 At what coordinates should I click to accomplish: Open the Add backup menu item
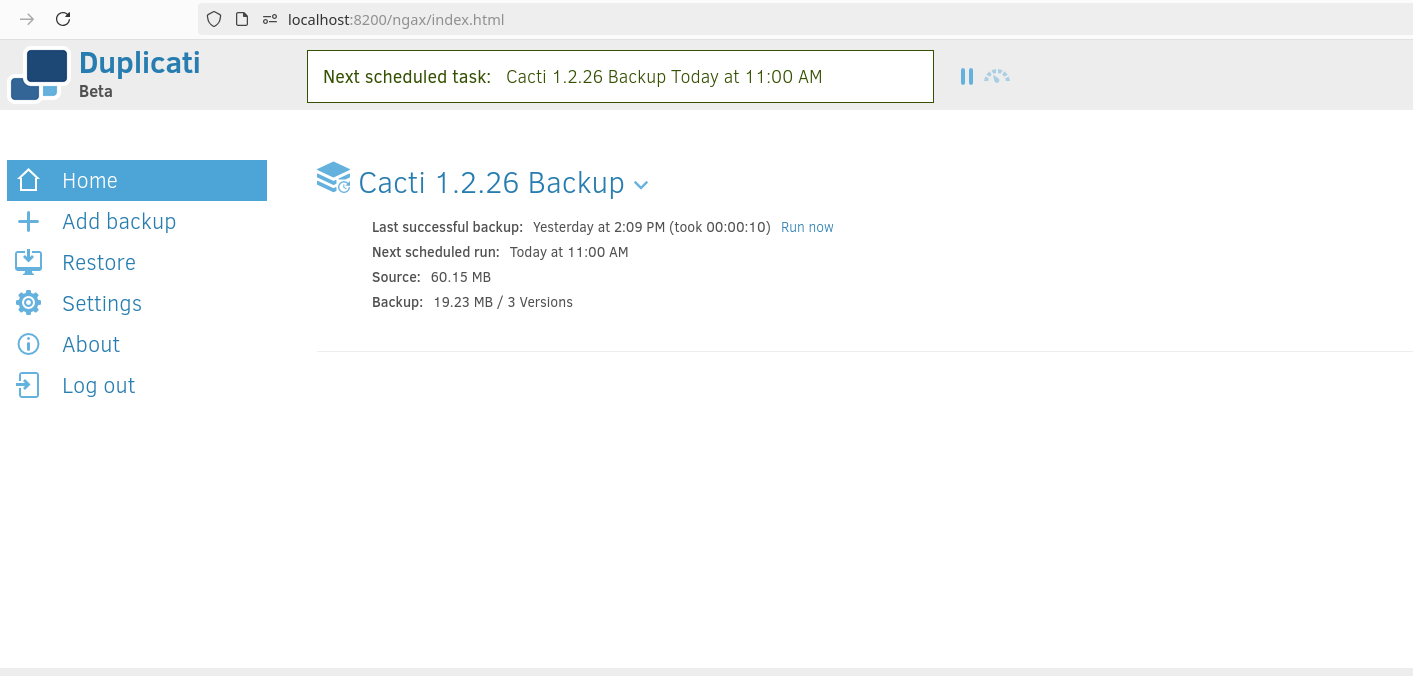[119, 222]
